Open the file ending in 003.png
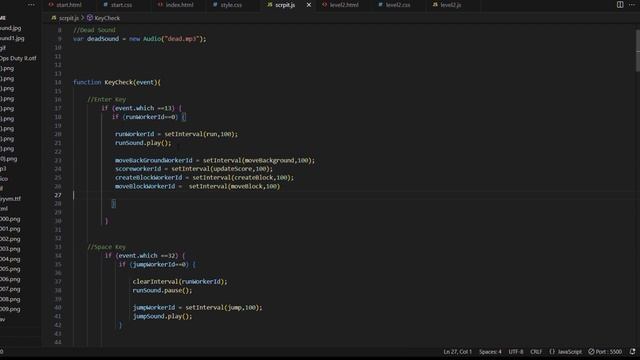The image size is (640, 360). click(x=10, y=249)
